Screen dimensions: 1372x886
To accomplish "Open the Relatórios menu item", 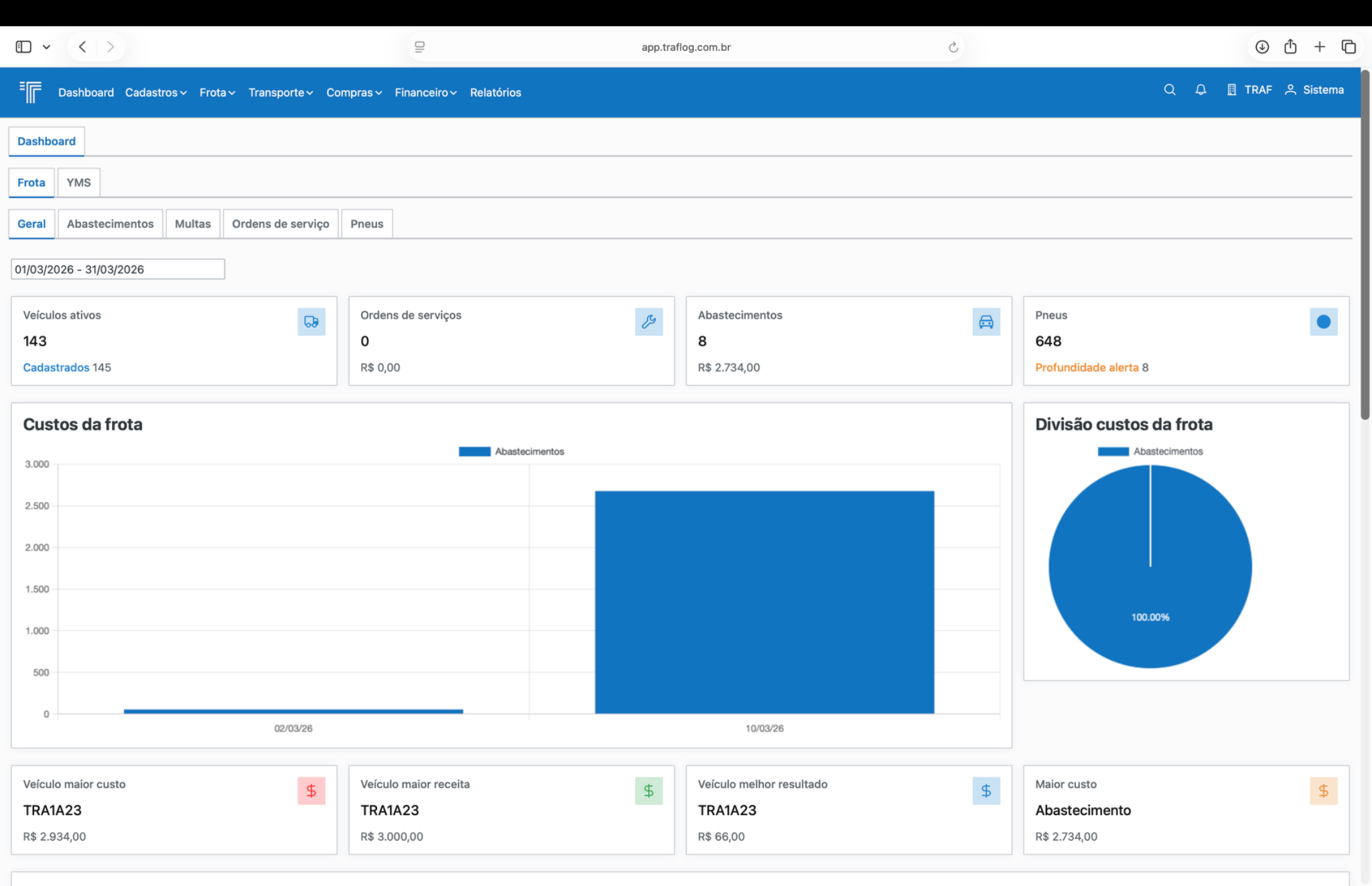I will pos(495,92).
